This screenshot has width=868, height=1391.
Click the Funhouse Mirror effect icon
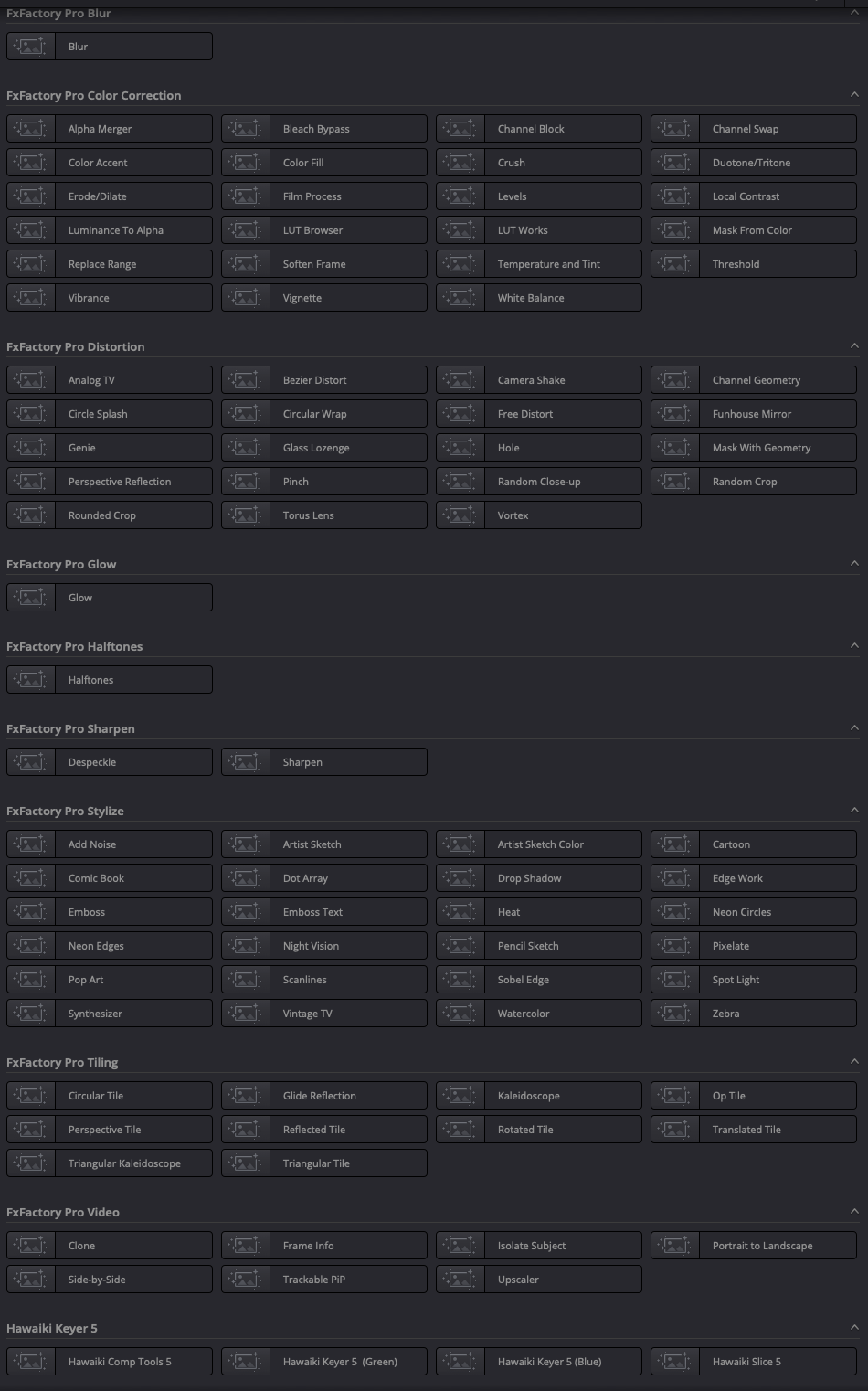tap(675, 414)
